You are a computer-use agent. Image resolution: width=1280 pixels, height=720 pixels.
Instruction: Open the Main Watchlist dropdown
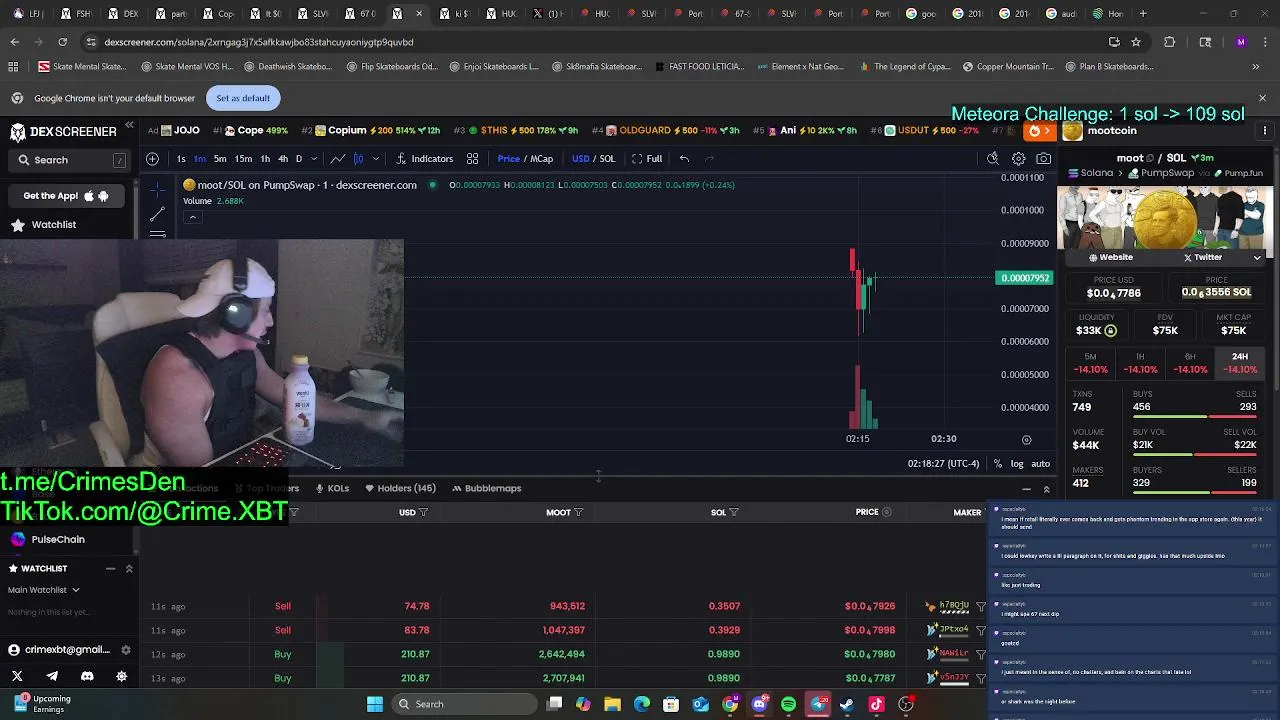pos(44,590)
